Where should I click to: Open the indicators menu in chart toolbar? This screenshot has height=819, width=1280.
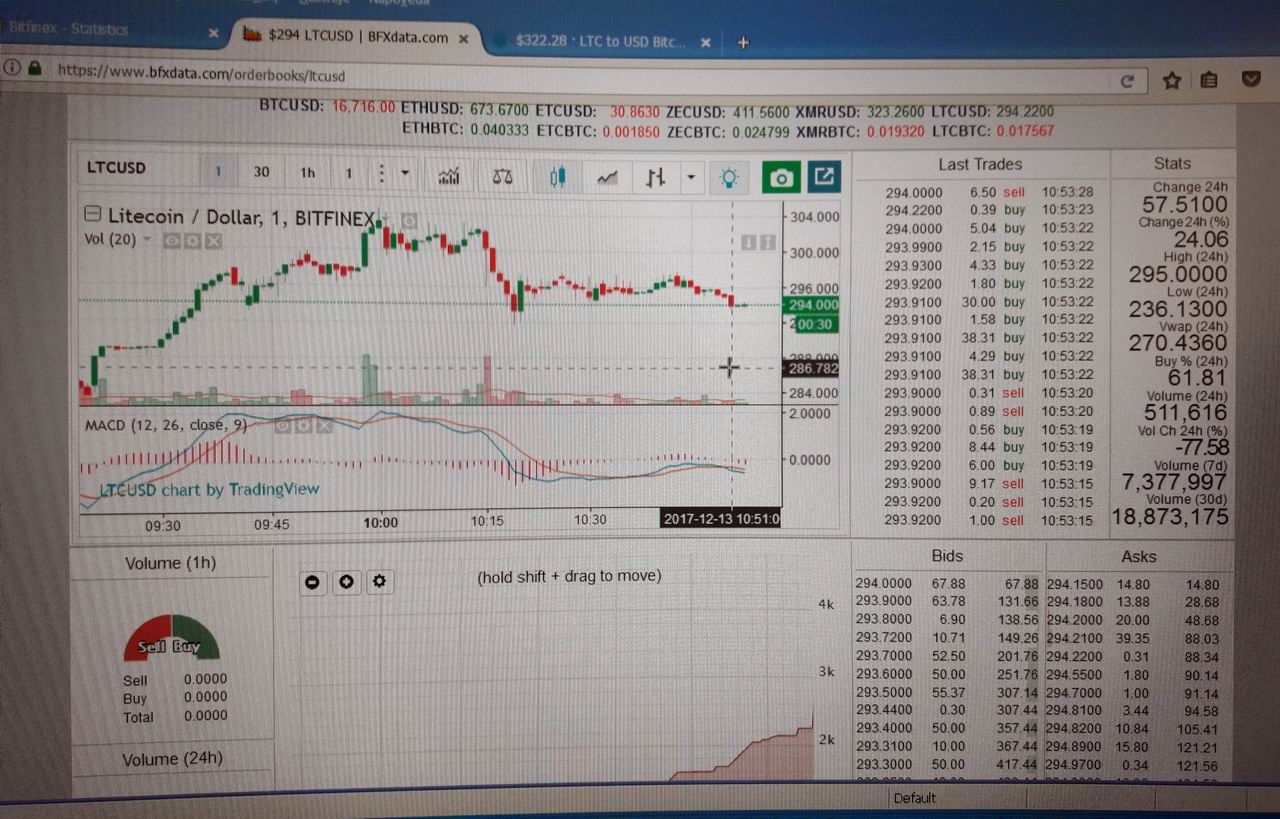tap(450, 176)
